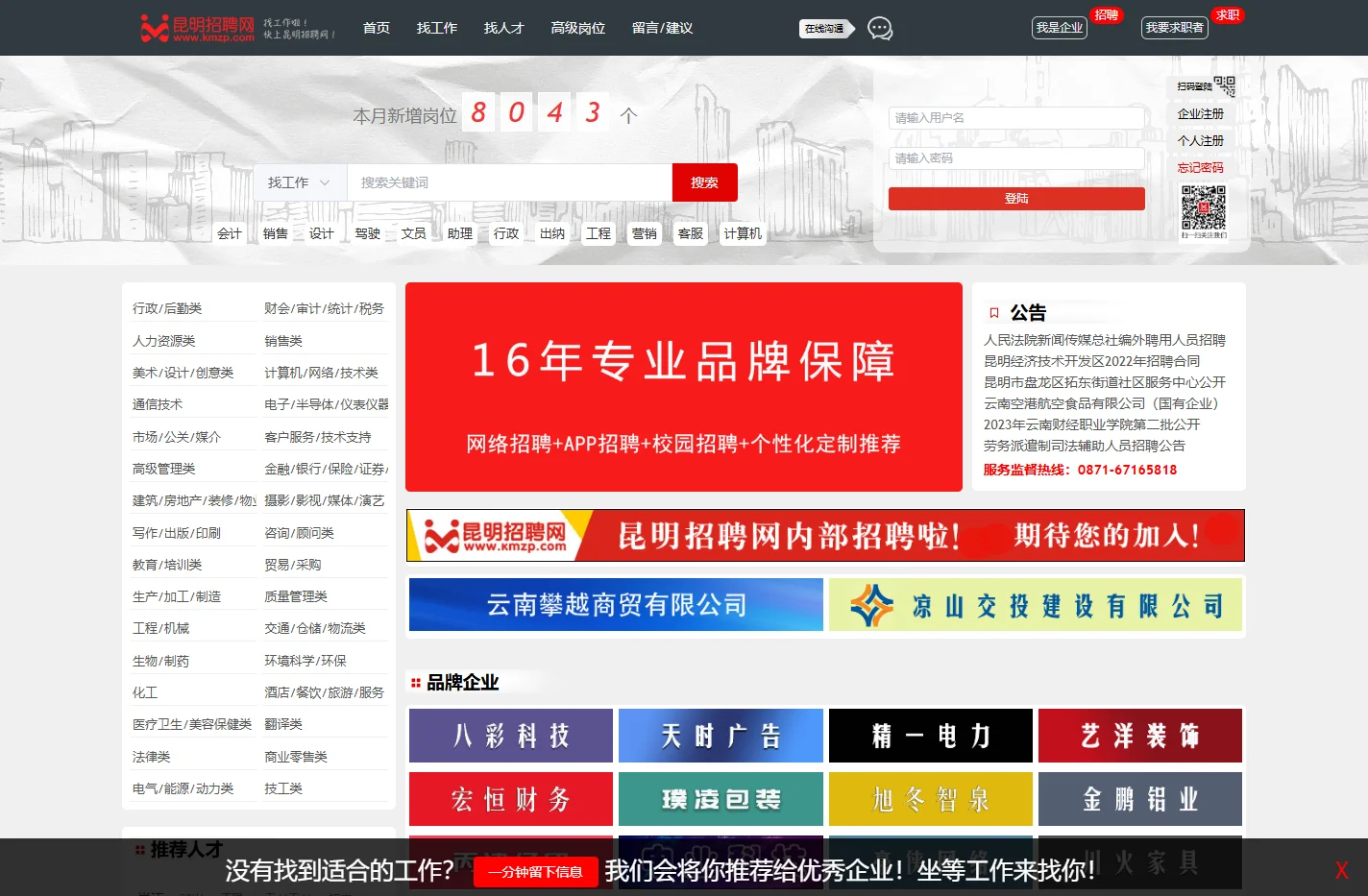1368x896 pixels.
Task: Select the 计算机 quick keyword
Action: pos(743,233)
